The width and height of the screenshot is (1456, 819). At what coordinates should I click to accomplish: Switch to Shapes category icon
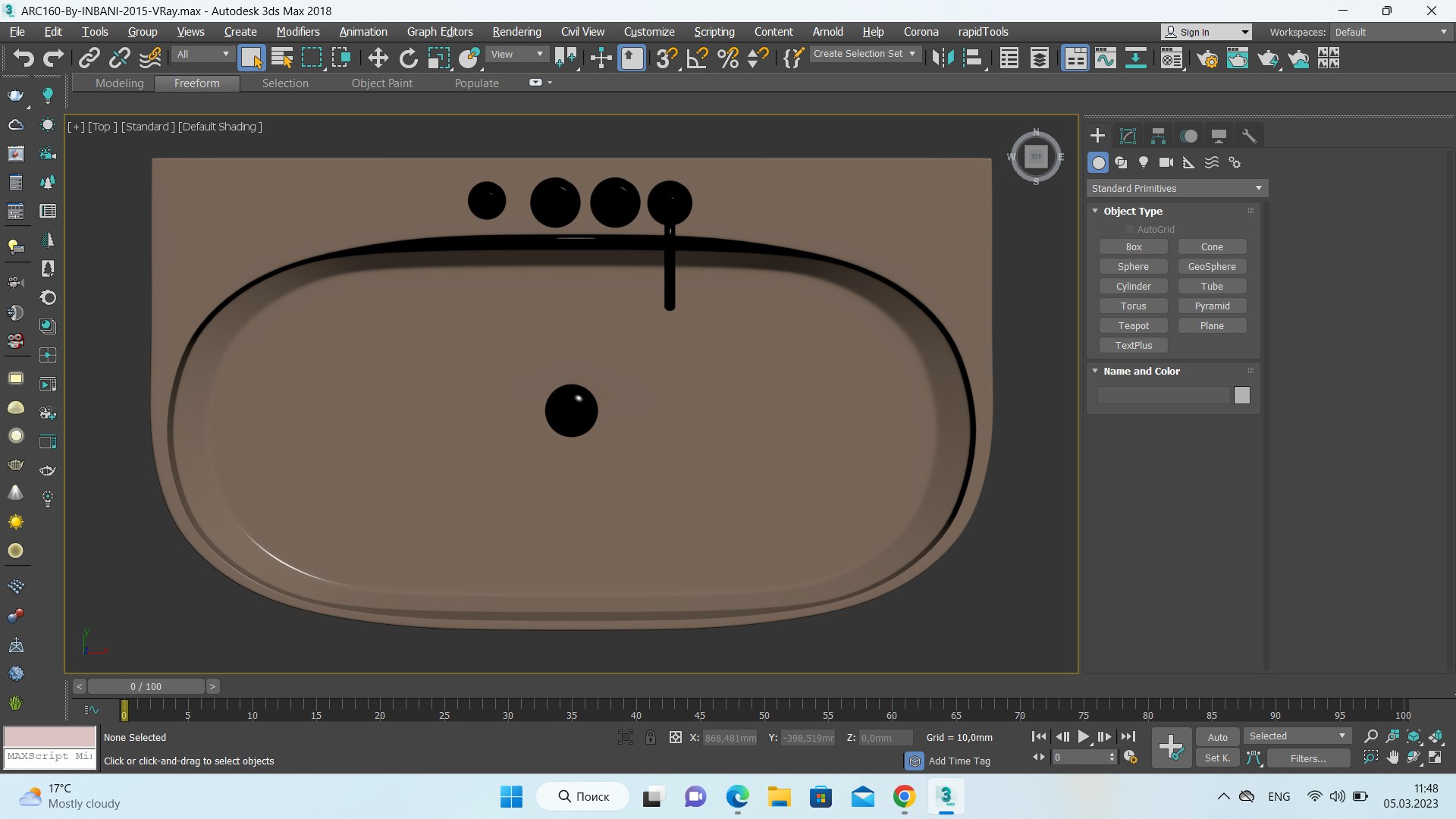pyautogui.click(x=1121, y=162)
